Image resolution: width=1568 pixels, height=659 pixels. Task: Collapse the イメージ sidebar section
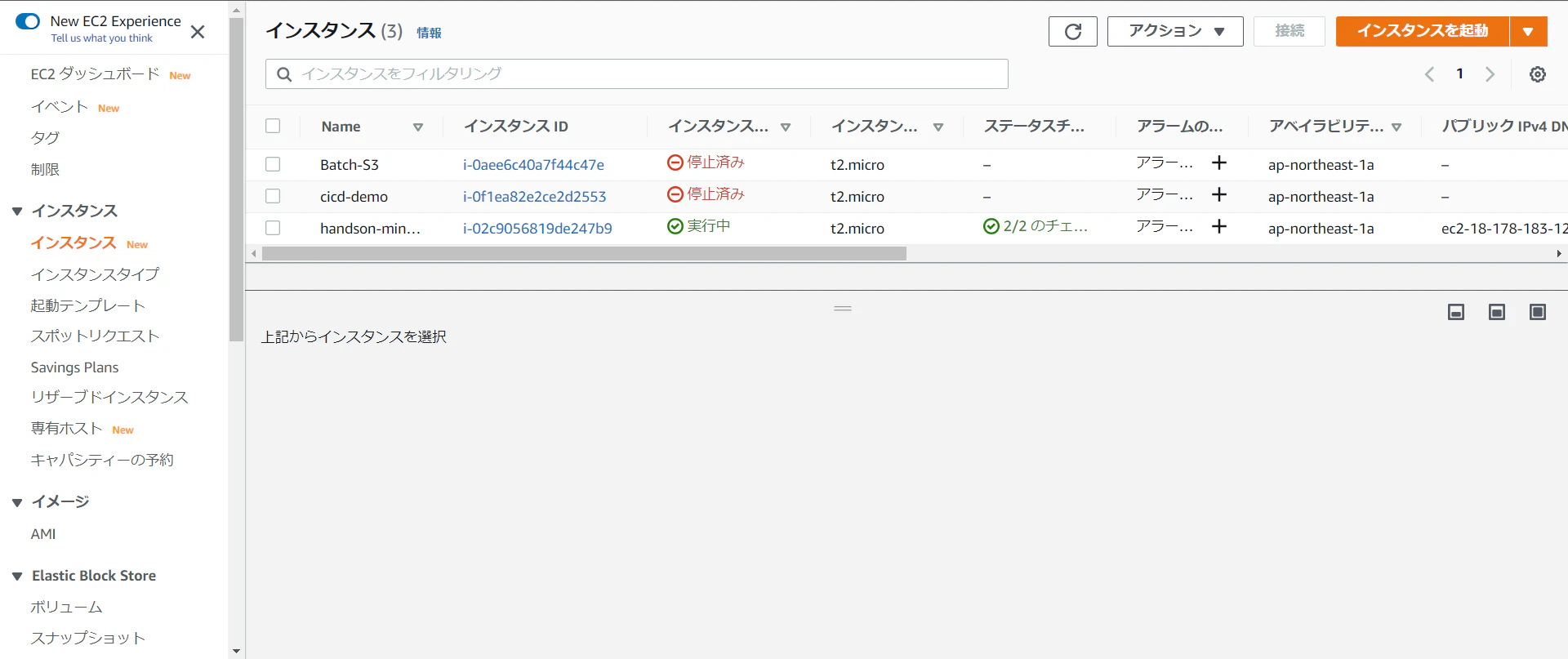(x=17, y=502)
